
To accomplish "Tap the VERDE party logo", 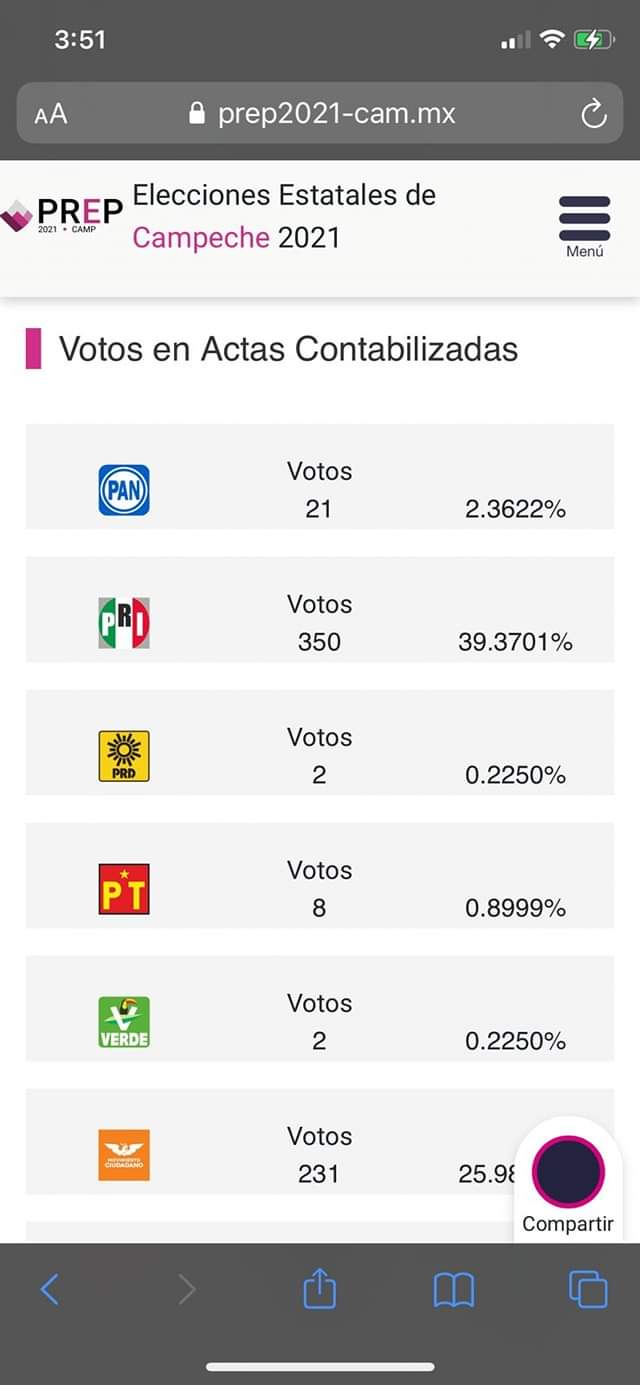I will point(124,1022).
